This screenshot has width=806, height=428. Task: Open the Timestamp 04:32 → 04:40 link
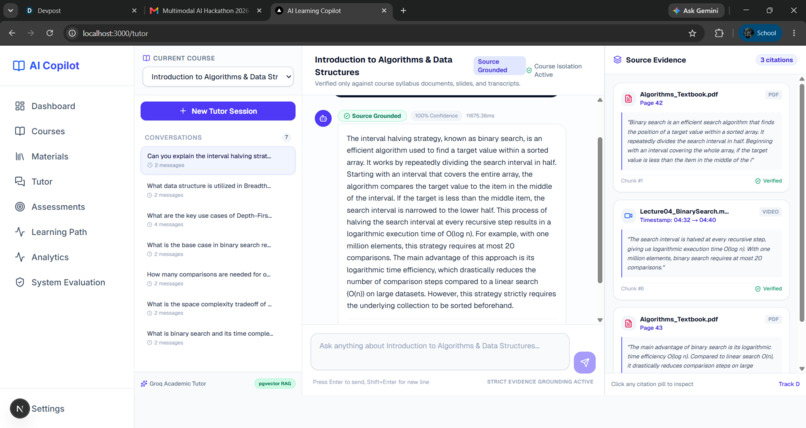(677, 220)
